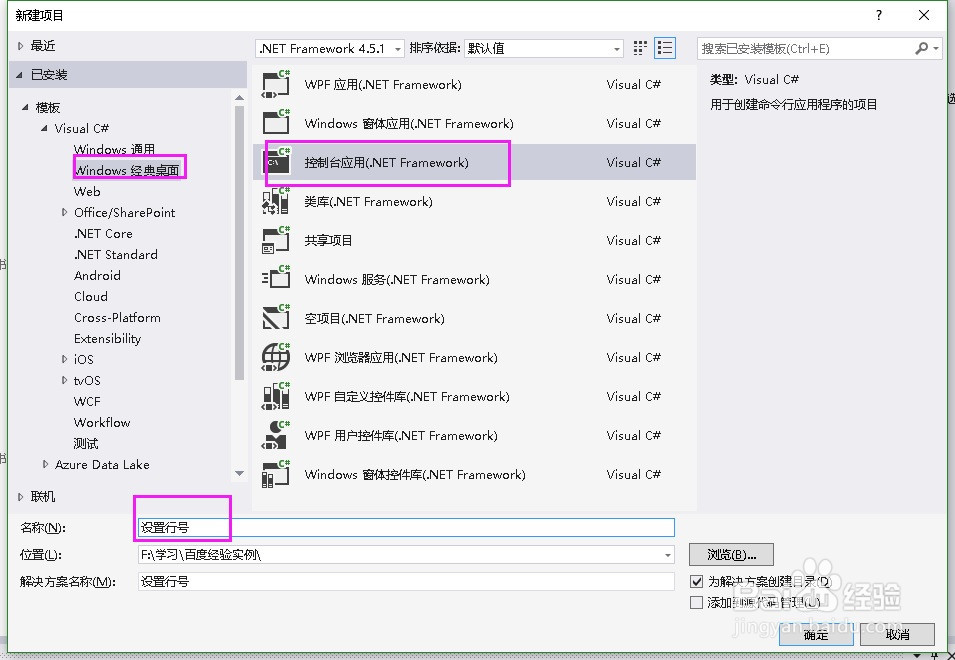The height and width of the screenshot is (660, 955).
Task: Select the WPF 浏览器应用 template icon
Action: [x=276, y=357]
